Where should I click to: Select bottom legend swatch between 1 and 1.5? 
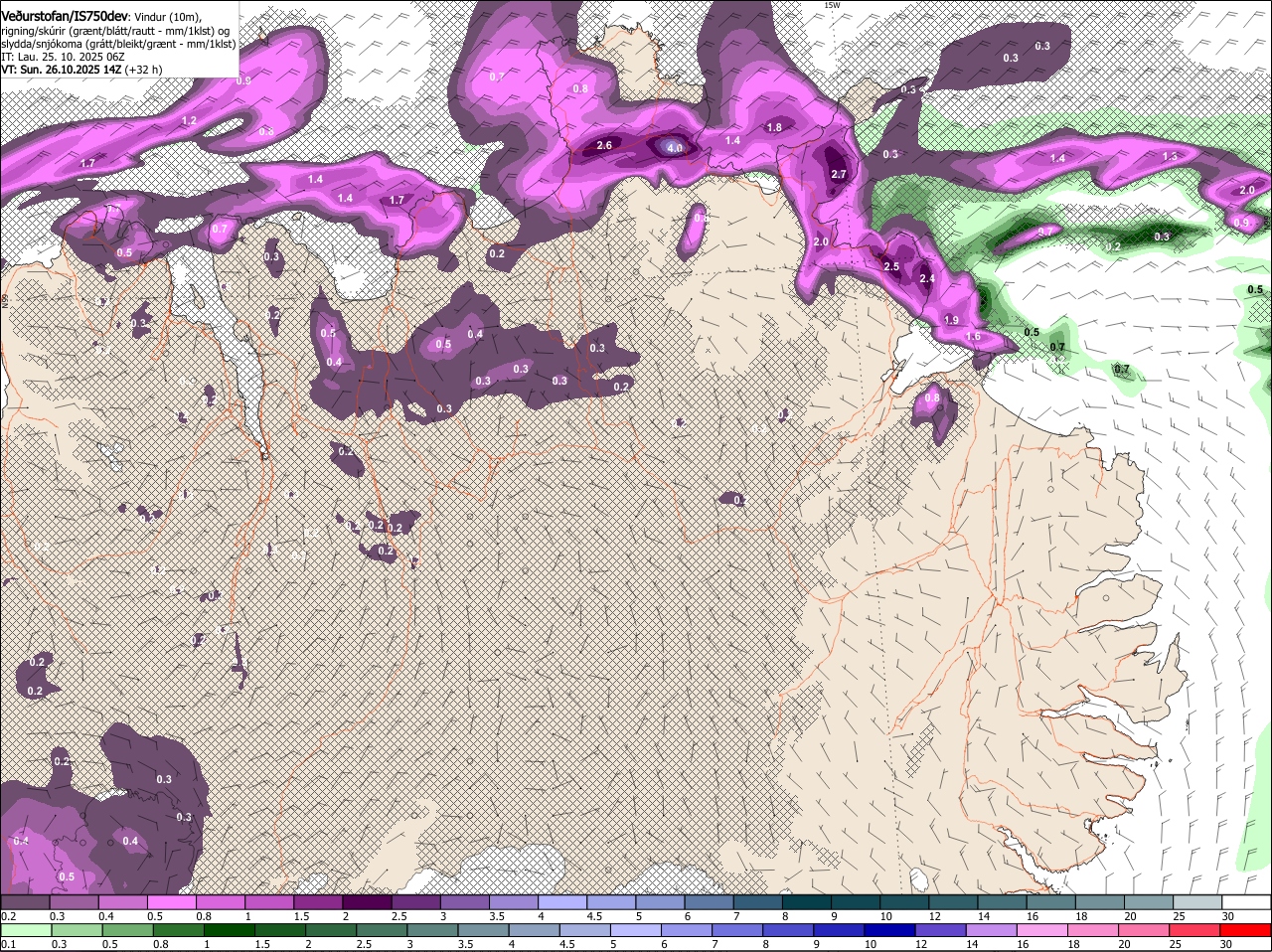tap(230, 930)
